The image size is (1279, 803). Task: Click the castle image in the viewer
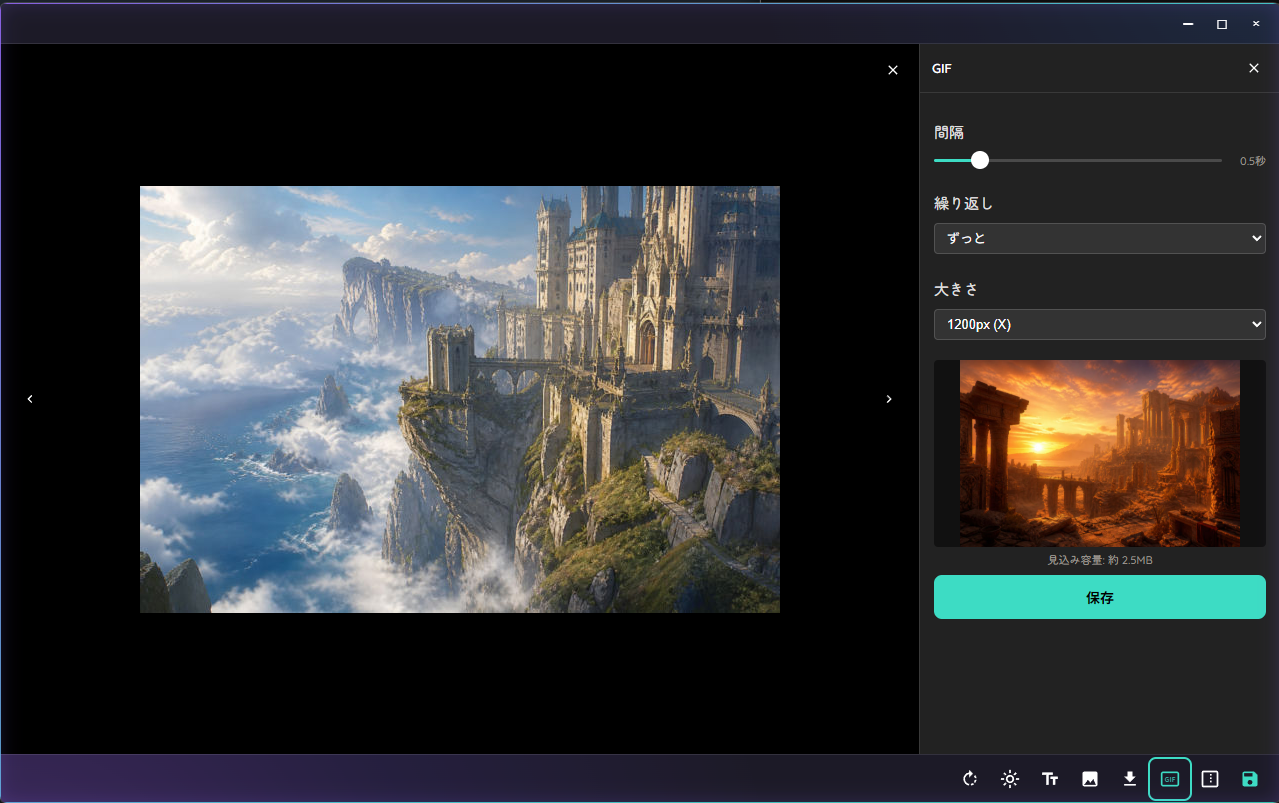[x=460, y=399]
